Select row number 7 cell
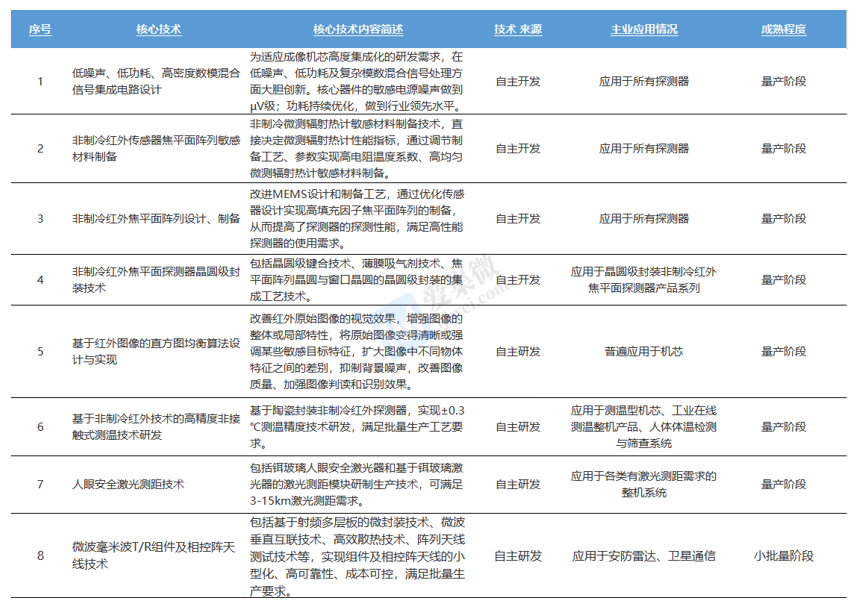 pyautogui.click(x=40, y=484)
